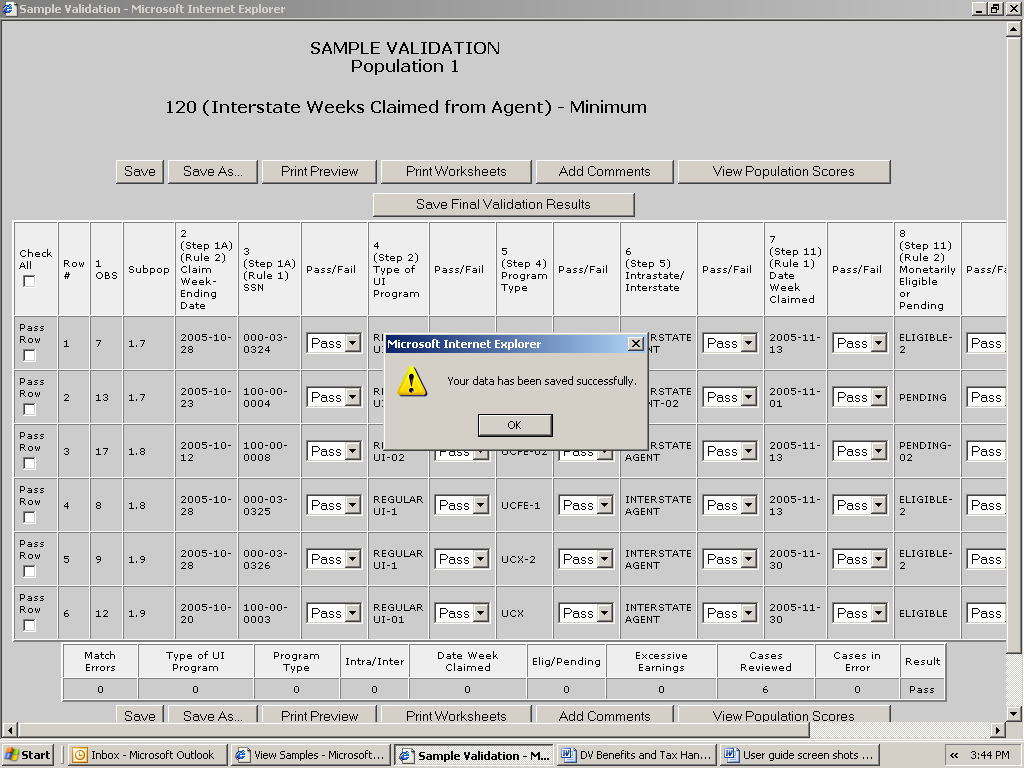Open Inbox - Microsoft Outlook from taskbar
The height and width of the screenshot is (768, 1024).
tap(144, 755)
